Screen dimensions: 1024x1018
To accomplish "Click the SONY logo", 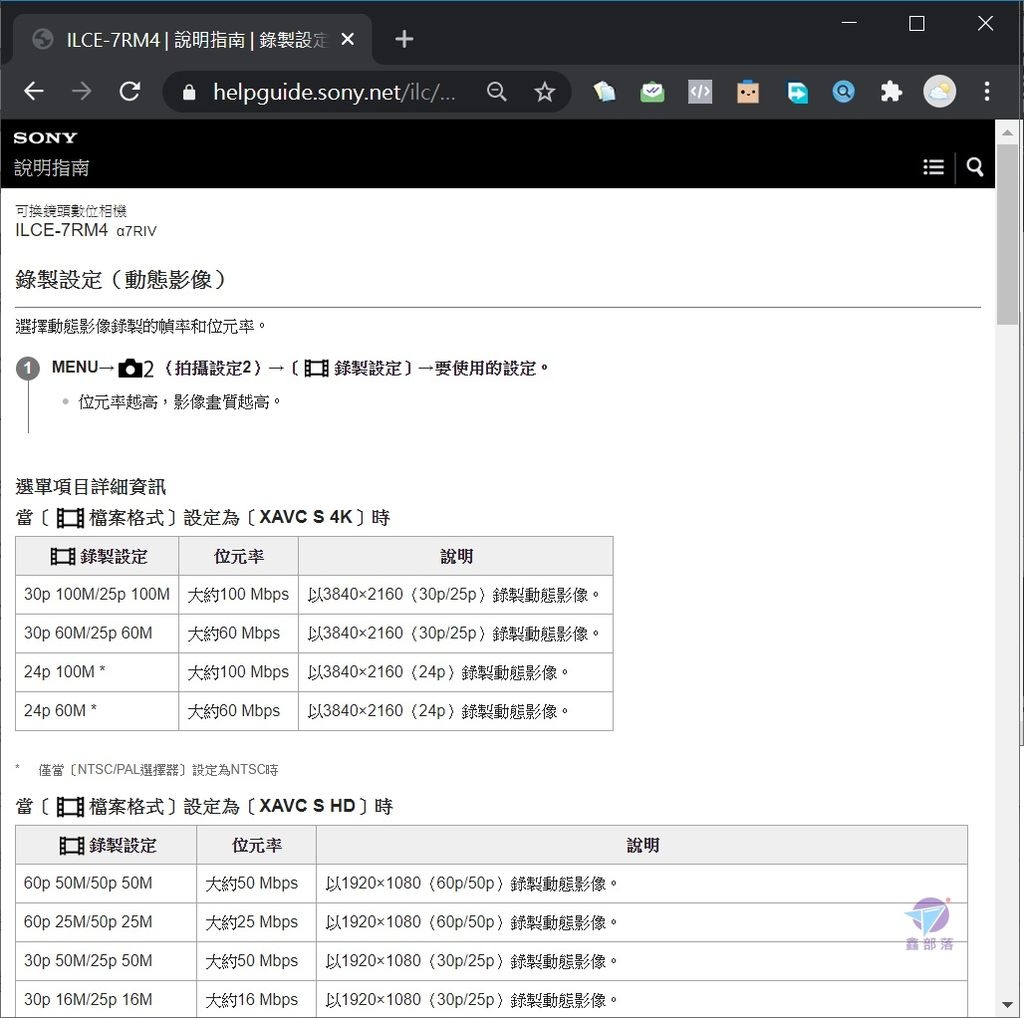I will [45, 138].
